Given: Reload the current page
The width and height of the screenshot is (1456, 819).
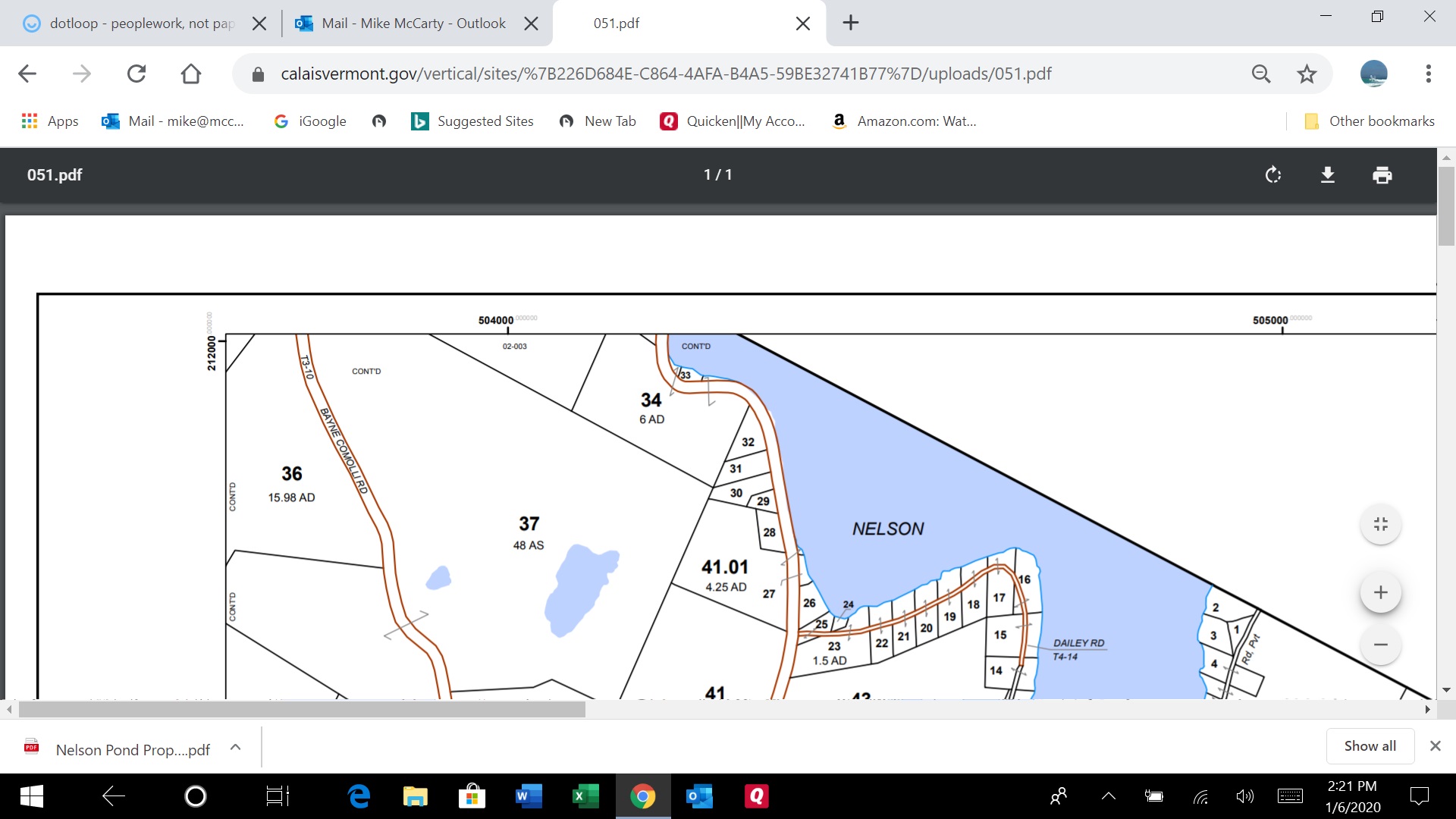Looking at the screenshot, I should click(136, 74).
